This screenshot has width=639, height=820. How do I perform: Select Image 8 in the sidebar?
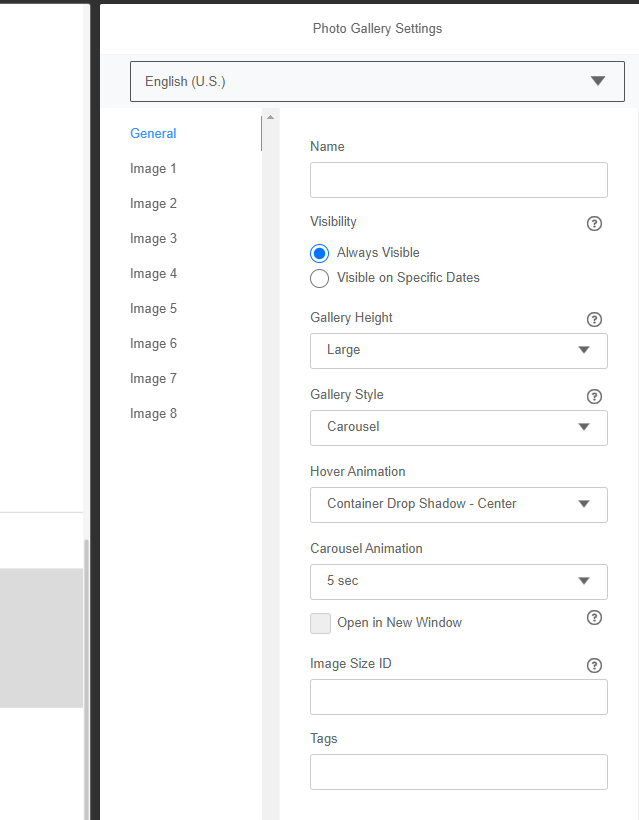[x=153, y=414]
